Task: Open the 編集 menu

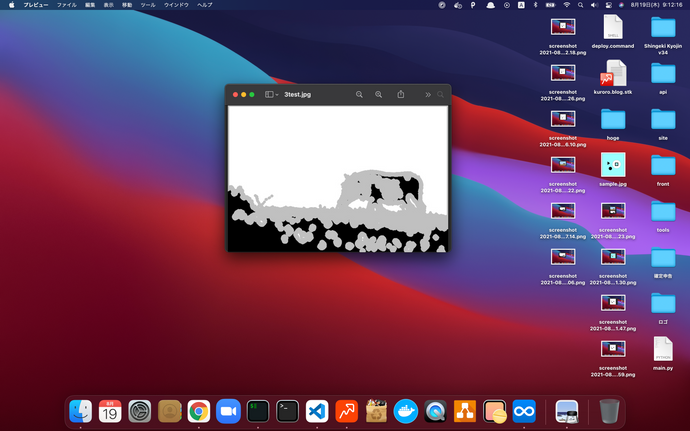Action: coord(90,5)
